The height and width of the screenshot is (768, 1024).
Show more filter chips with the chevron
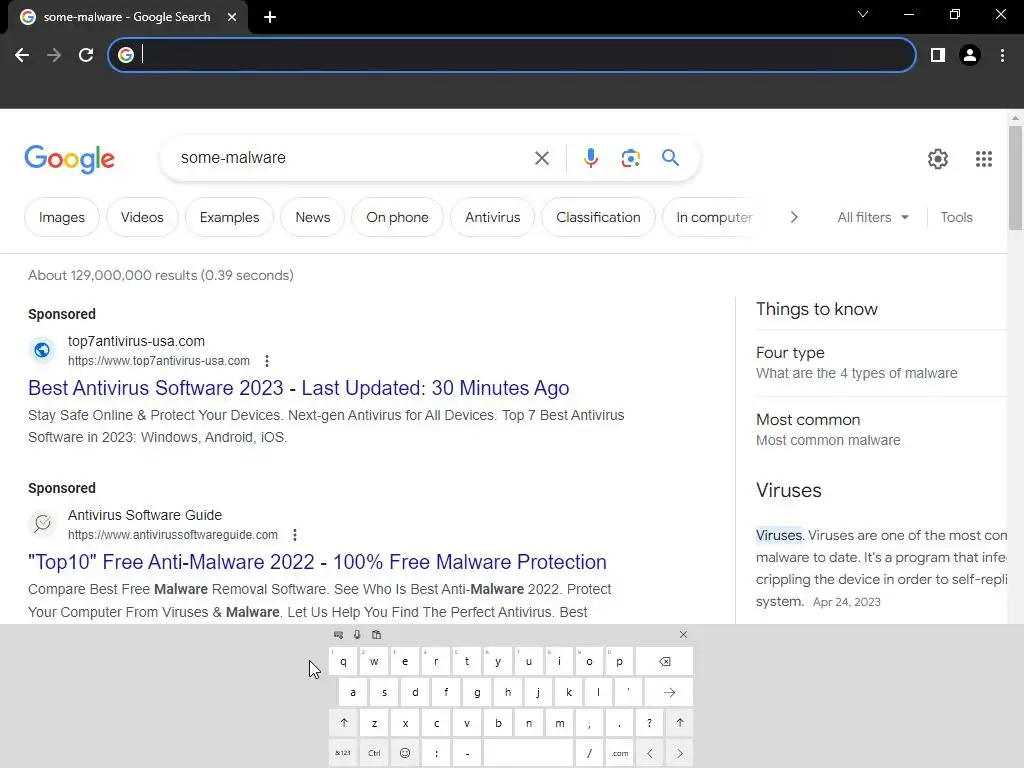(x=793, y=217)
